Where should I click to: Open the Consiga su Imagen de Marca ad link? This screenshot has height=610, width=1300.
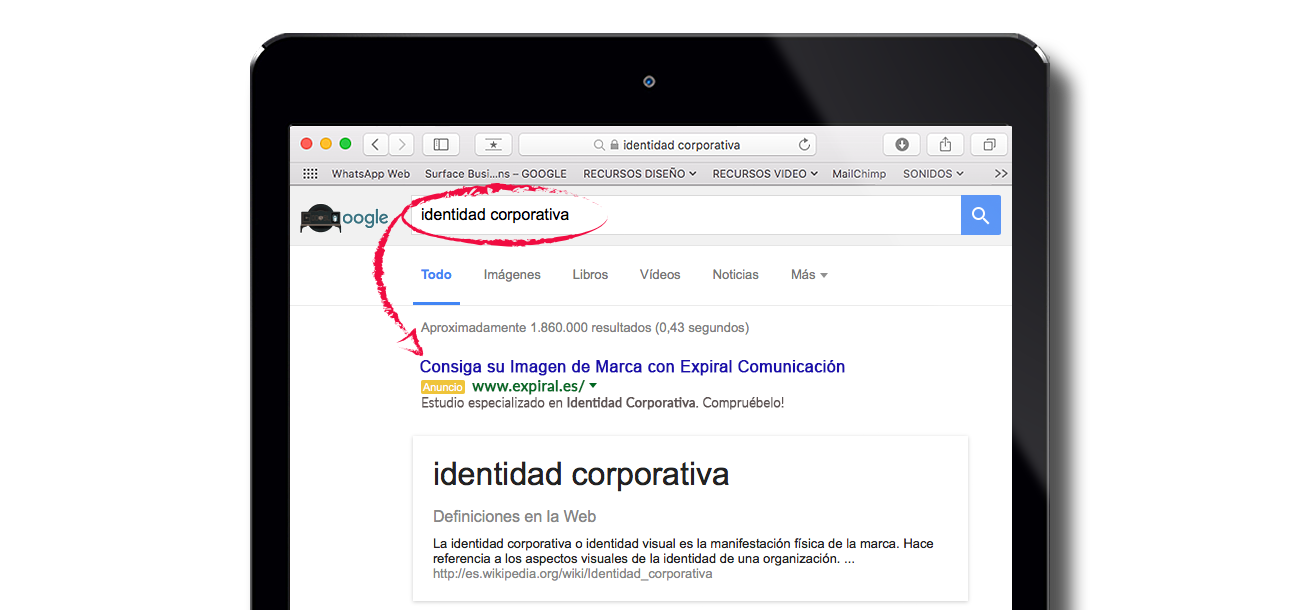(x=632, y=366)
